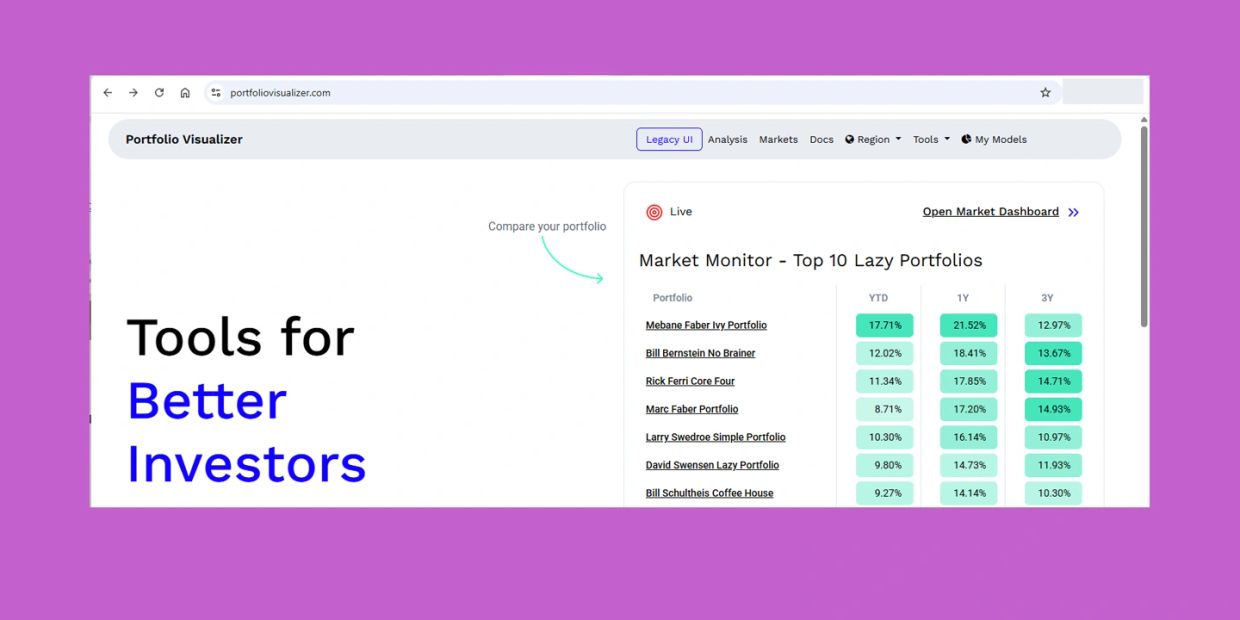Click the Compare your portfolio text
This screenshot has width=1240, height=620.
[547, 227]
